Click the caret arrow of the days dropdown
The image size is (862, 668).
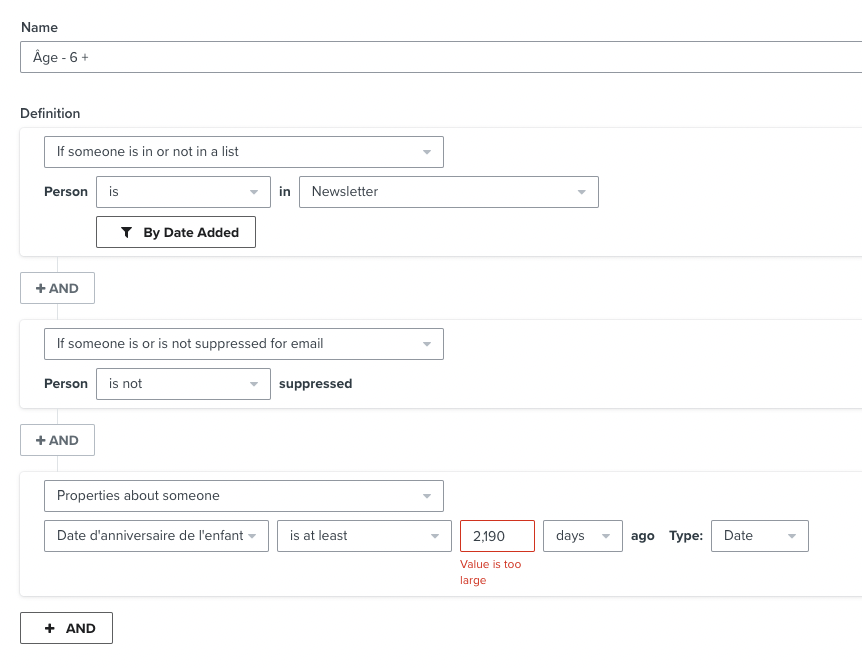[x=606, y=536]
